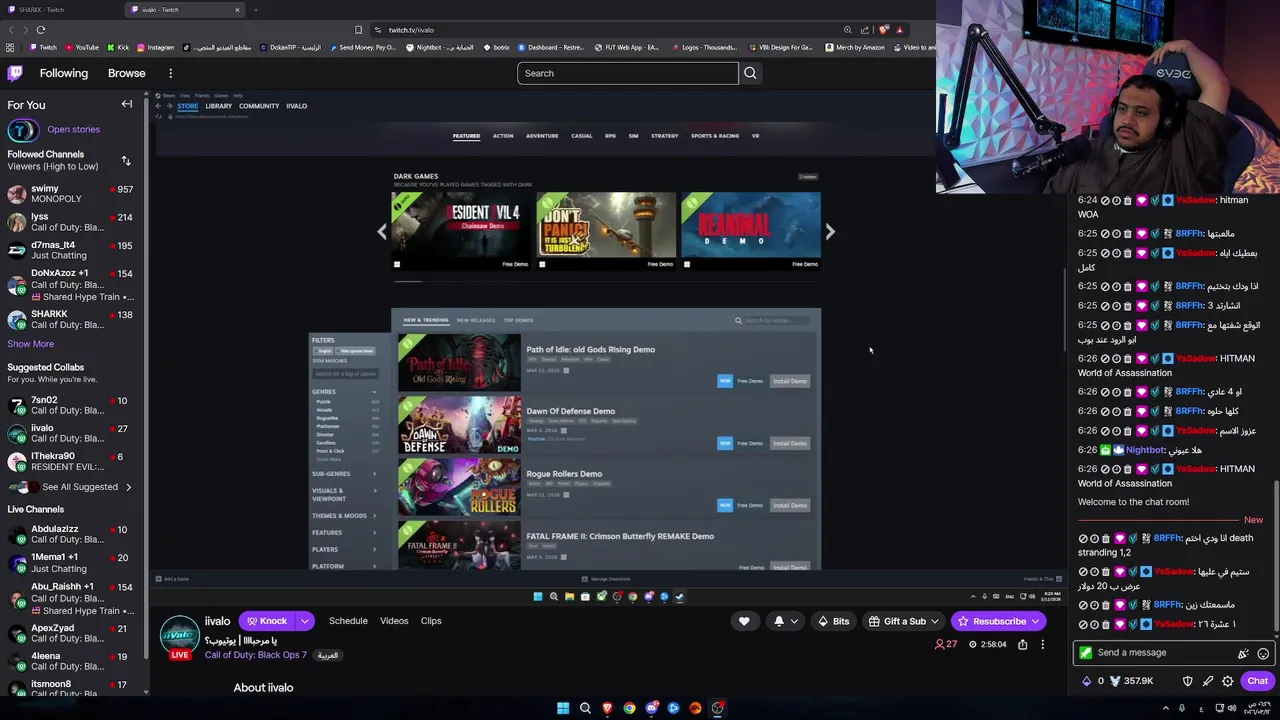Click the 357.9K channel points
Viewport: 1280px width, 720px height.
tap(1131, 681)
